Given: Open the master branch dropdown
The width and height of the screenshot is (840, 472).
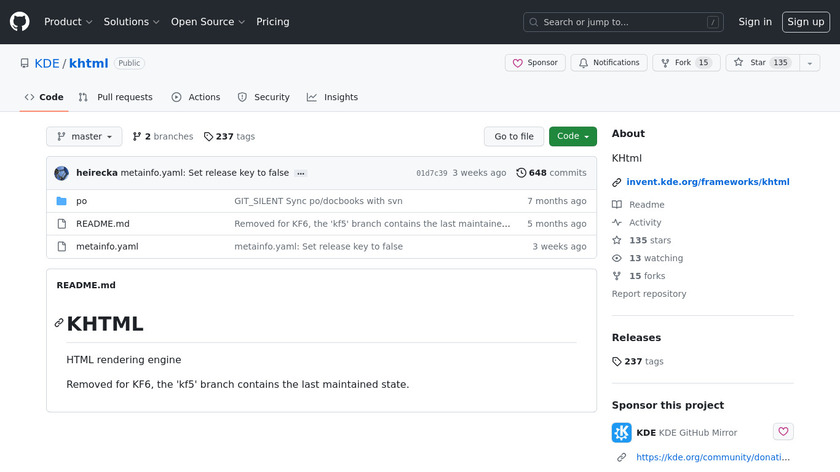Looking at the screenshot, I should 85,136.
